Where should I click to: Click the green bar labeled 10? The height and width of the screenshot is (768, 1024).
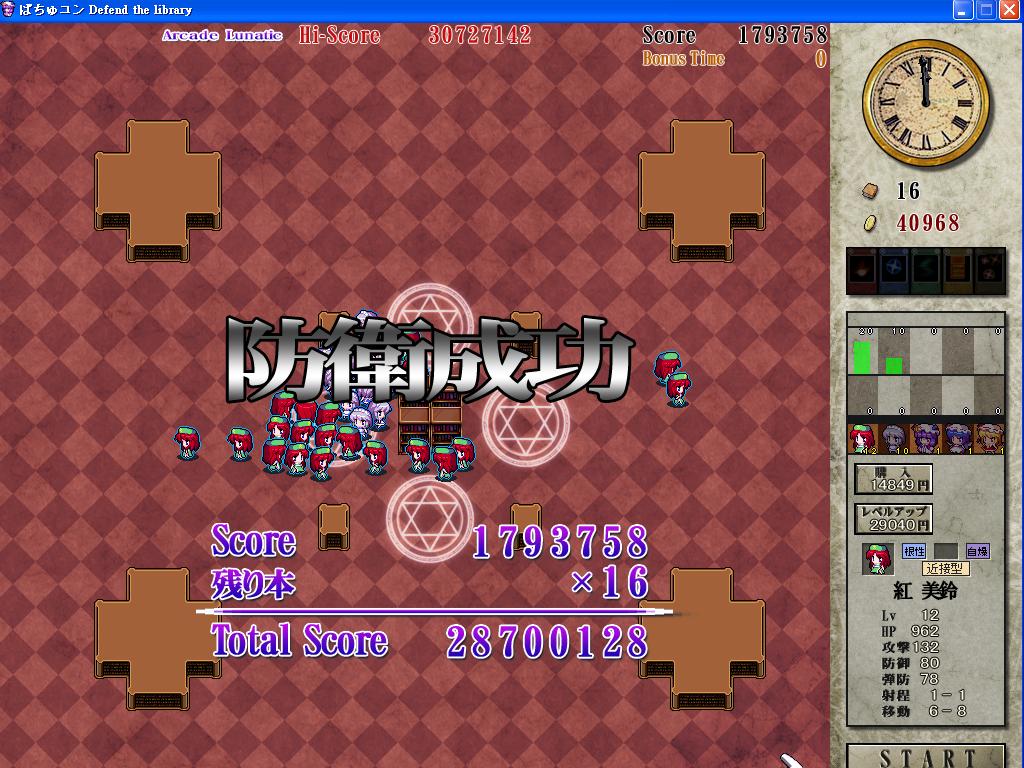click(x=894, y=365)
